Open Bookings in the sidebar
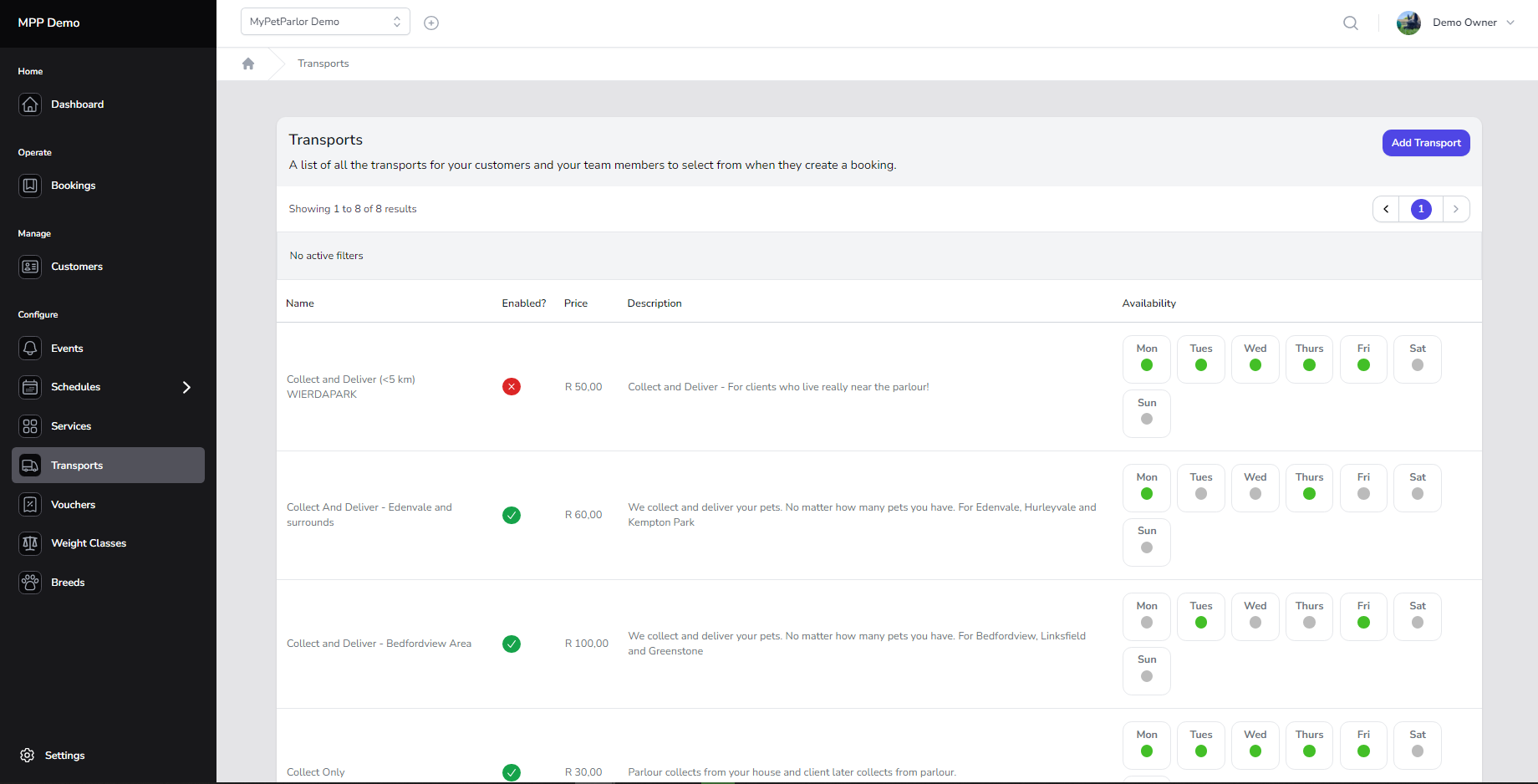Viewport: 1538px width, 784px height. pyautogui.click(x=109, y=186)
